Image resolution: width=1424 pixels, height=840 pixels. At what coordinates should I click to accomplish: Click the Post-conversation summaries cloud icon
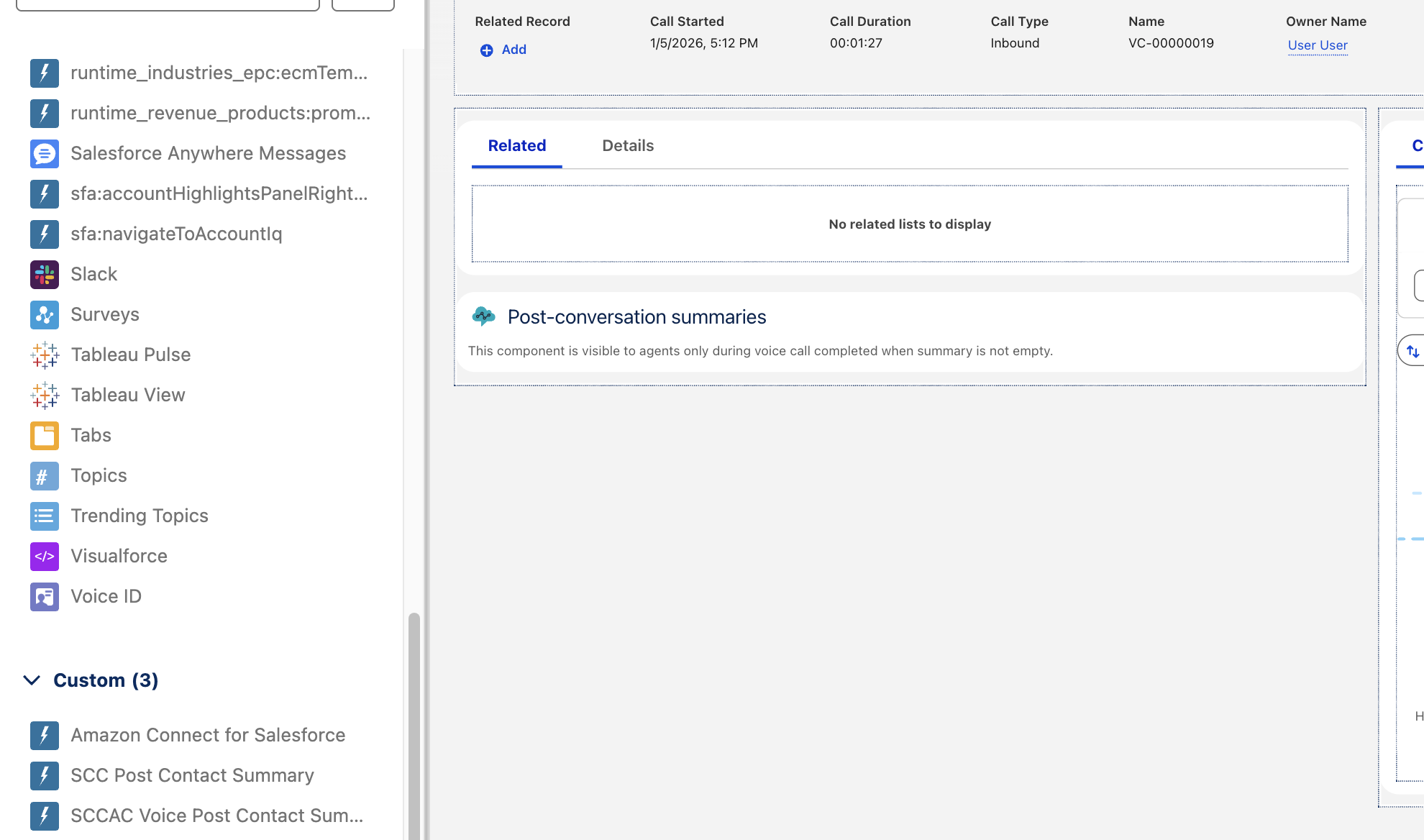point(483,316)
